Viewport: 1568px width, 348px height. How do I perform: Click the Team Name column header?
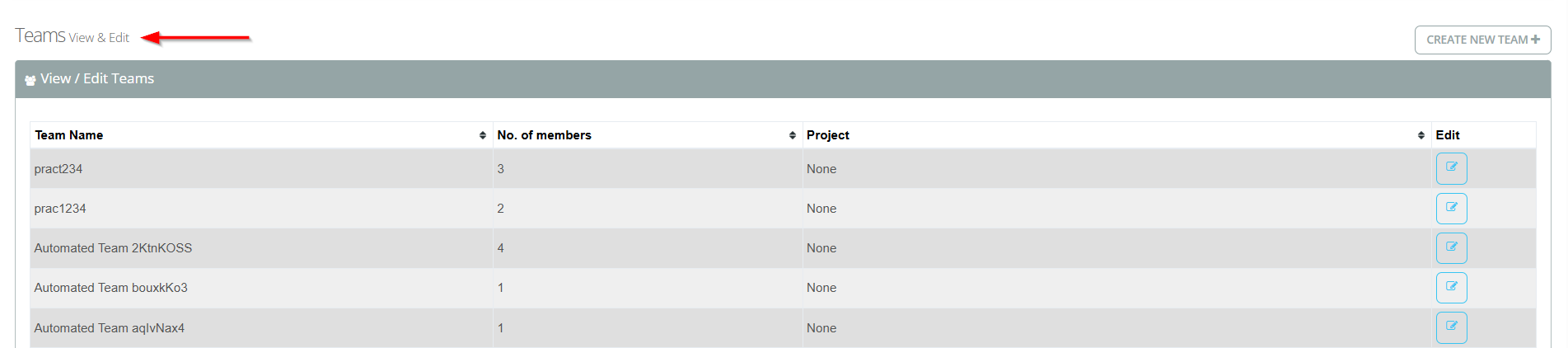69,135
